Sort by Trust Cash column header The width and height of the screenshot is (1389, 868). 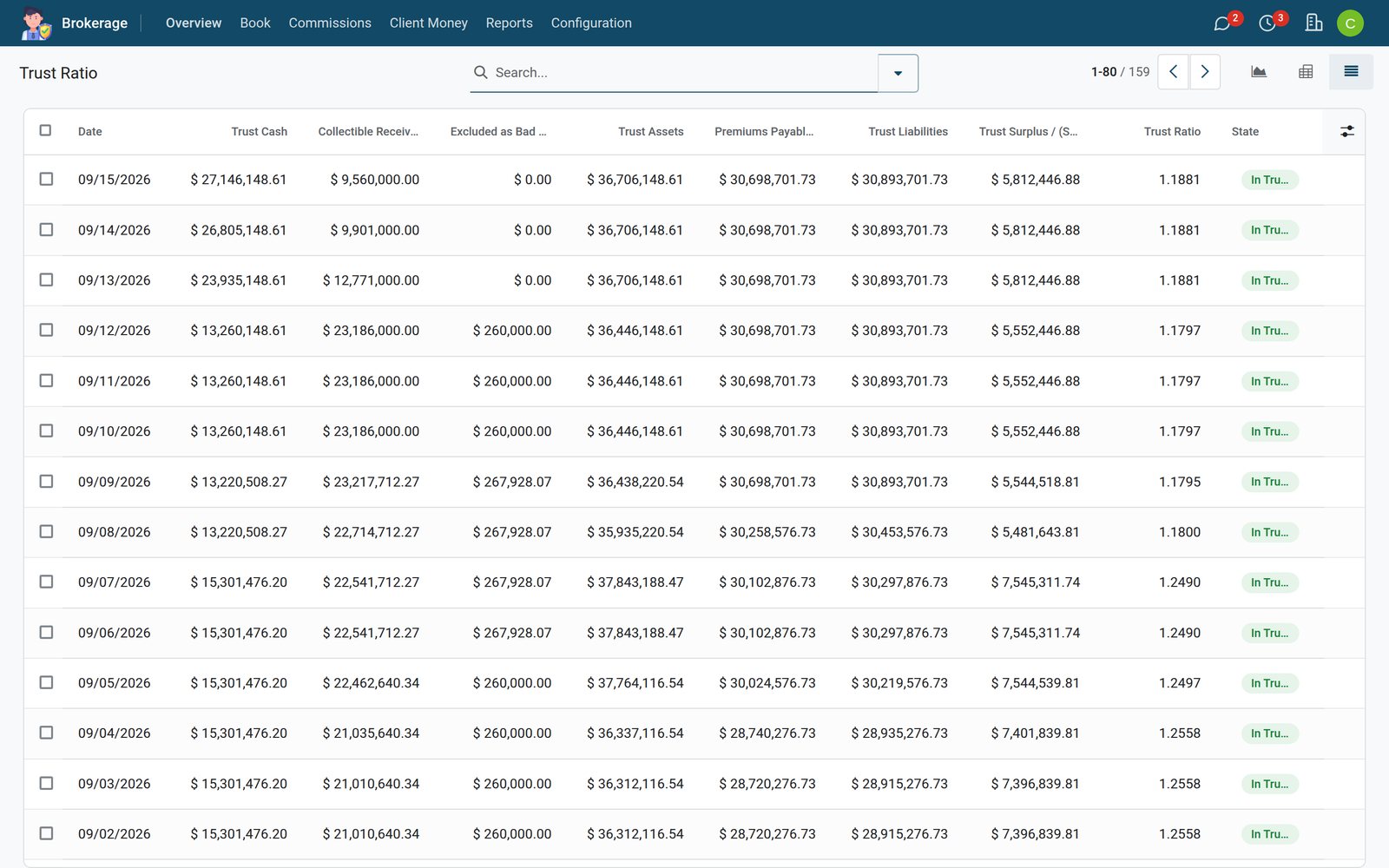[259, 132]
